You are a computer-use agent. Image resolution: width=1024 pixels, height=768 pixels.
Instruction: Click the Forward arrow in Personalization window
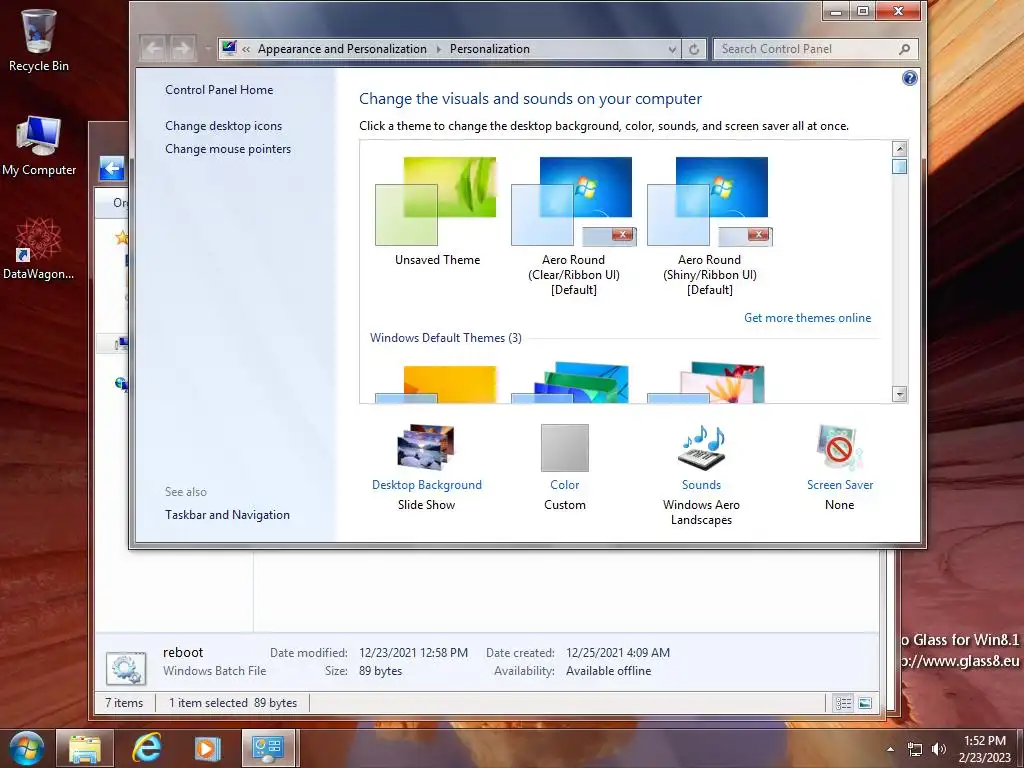coord(182,48)
